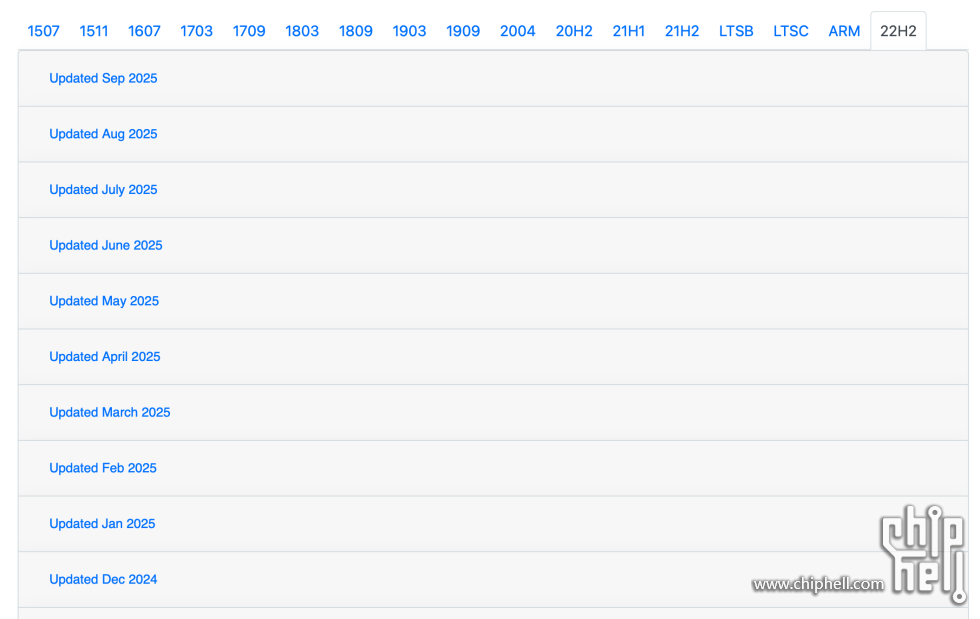Expand Updated Dec 2024 section
The width and height of the screenshot is (980, 619).
[103, 579]
